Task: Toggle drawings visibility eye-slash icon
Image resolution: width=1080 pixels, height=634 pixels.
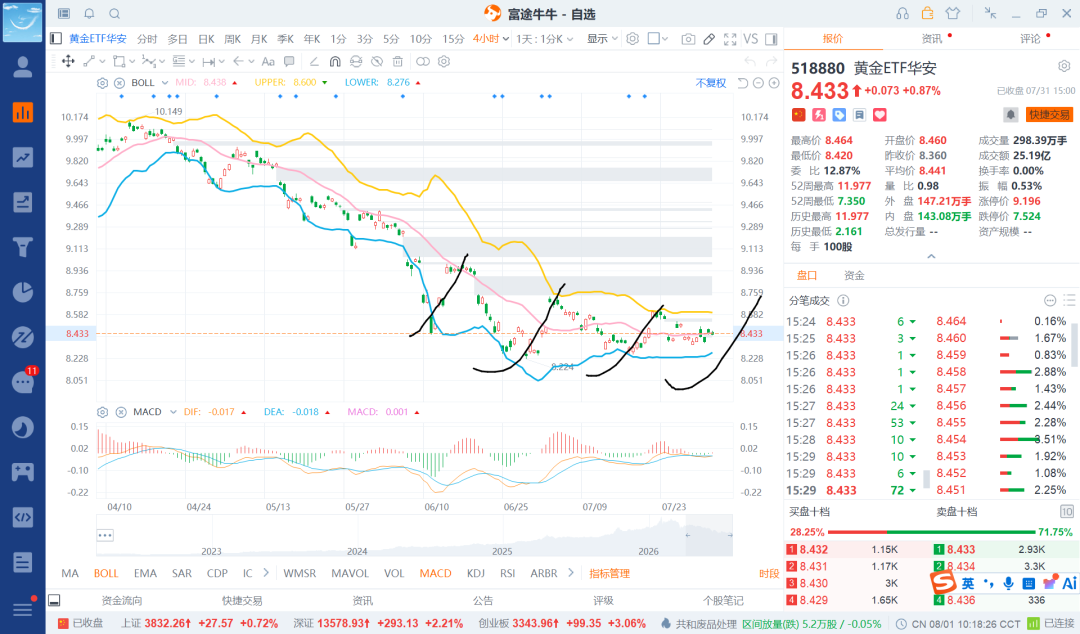Action: click(377, 61)
